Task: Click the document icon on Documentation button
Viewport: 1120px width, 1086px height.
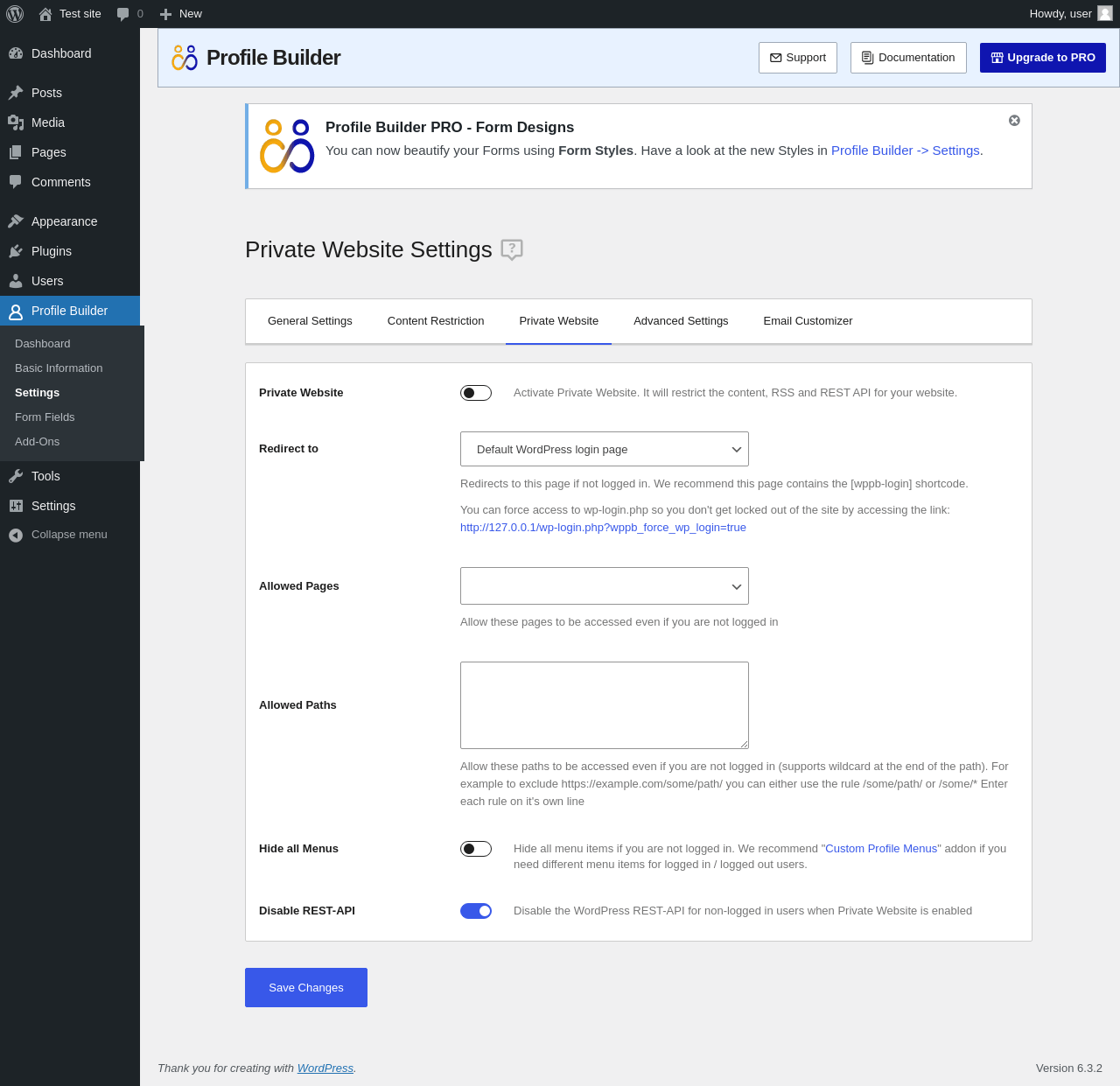Action: 867,58
